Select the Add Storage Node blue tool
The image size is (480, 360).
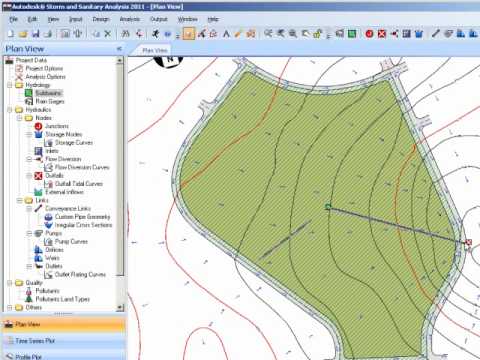point(419,34)
